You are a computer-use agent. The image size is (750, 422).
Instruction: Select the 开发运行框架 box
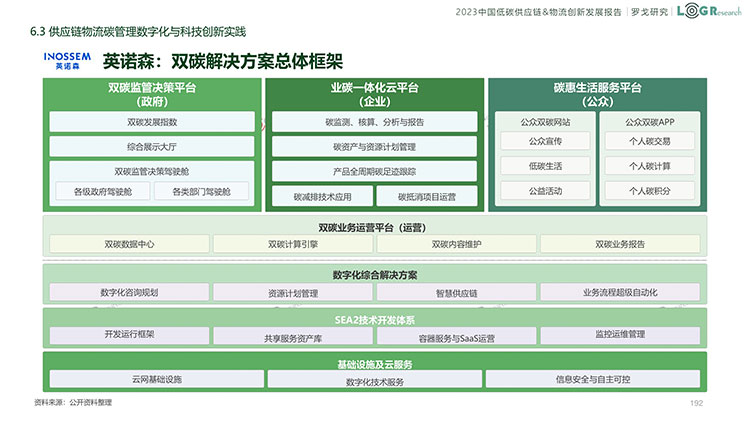click(x=129, y=336)
